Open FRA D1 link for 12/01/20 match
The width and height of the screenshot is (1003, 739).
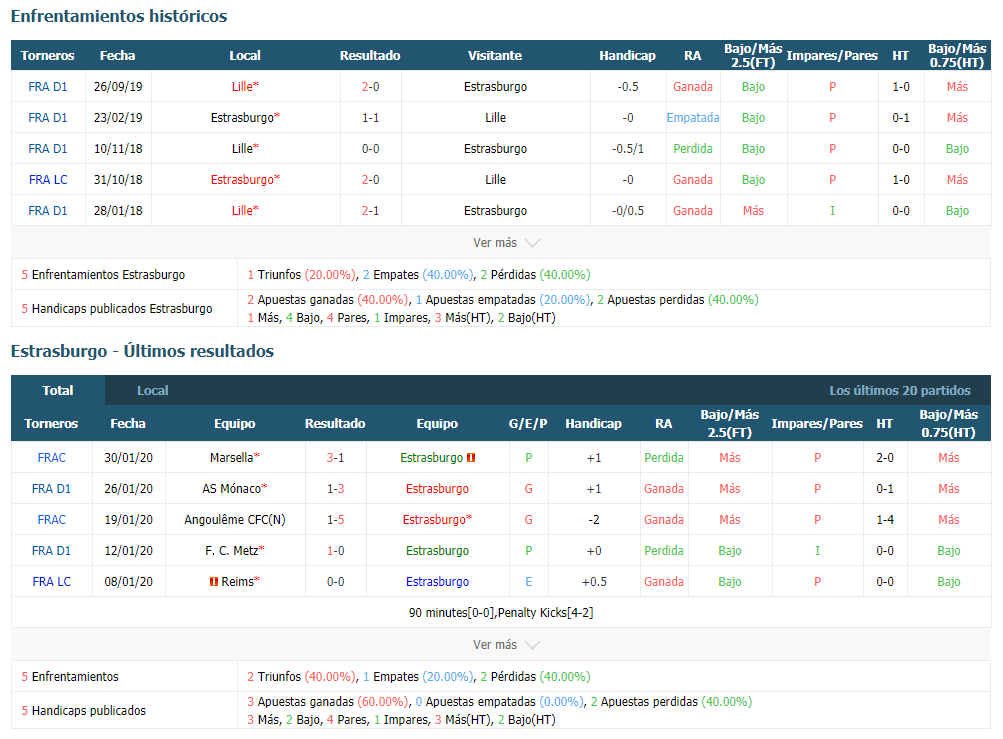(x=52, y=551)
